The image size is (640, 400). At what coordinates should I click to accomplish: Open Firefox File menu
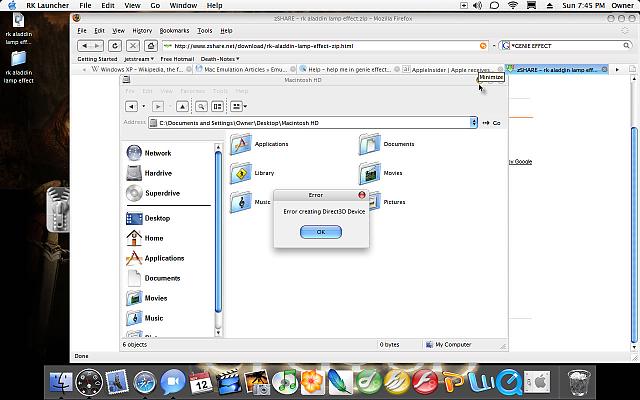82,31
